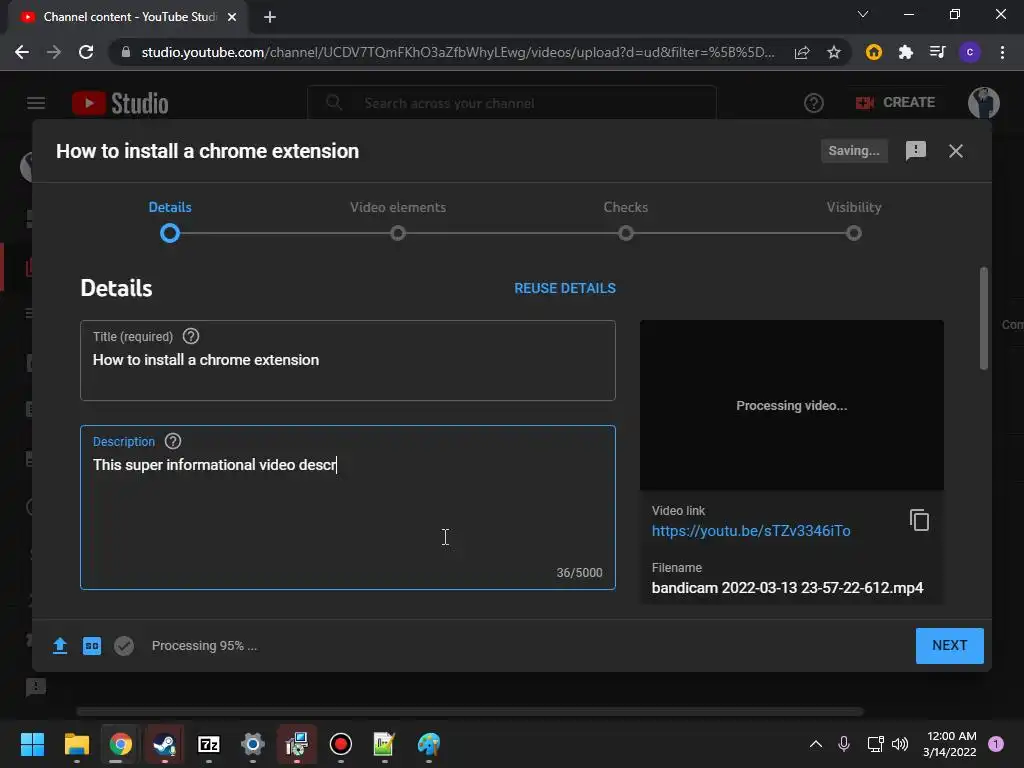Click the dialog vertical scrollbar

[984, 319]
